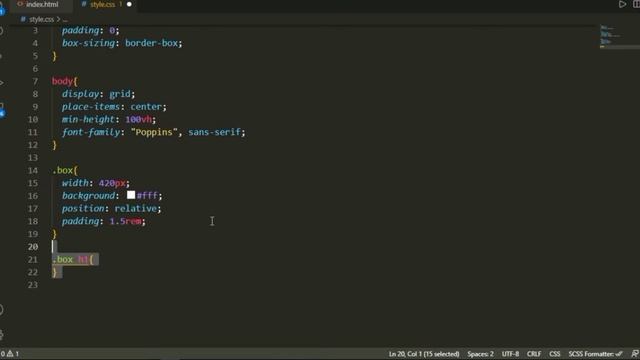Click SCSS Formatter status item
640x360 pixels.
(595, 354)
